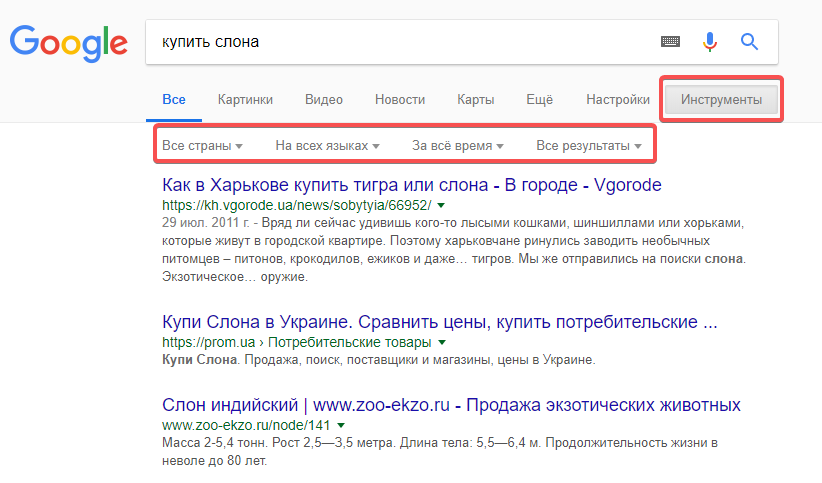This screenshot has width=822, height=483.
Task: Switch to the Картинки tab
Action: click(x=245, y=100)
